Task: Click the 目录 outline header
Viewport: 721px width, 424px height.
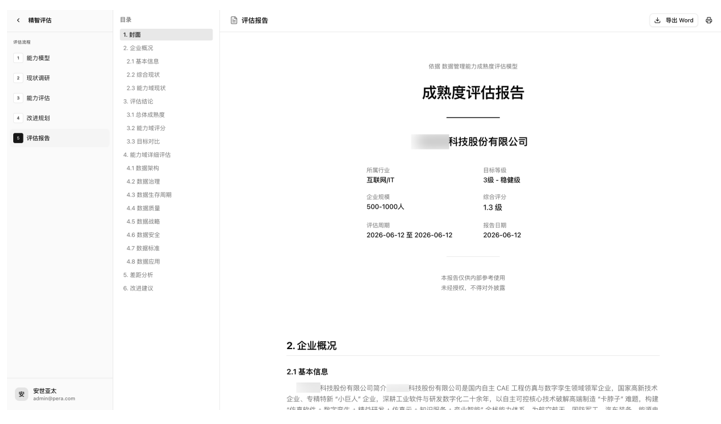Action: click(x=126, y=20)
